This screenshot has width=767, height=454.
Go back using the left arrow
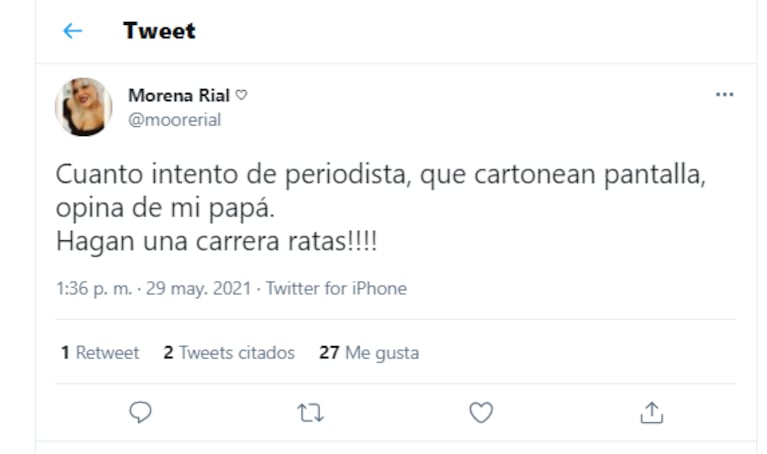pyautogui.click(x=72, y=31)
